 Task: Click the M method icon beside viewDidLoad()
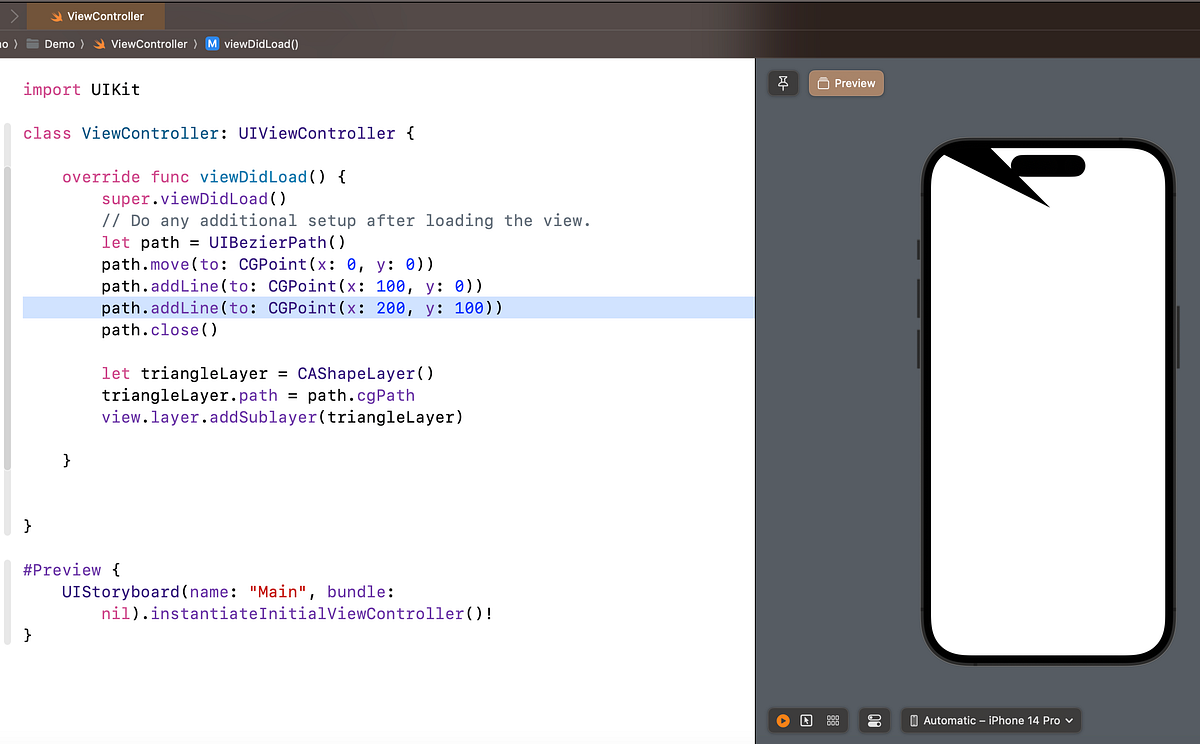click(210, 43)
